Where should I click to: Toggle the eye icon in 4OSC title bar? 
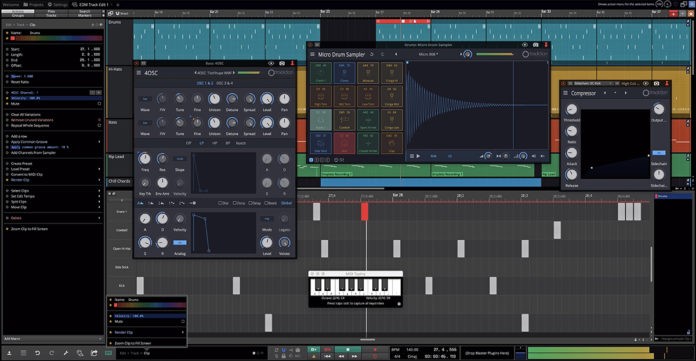[271, 63]
